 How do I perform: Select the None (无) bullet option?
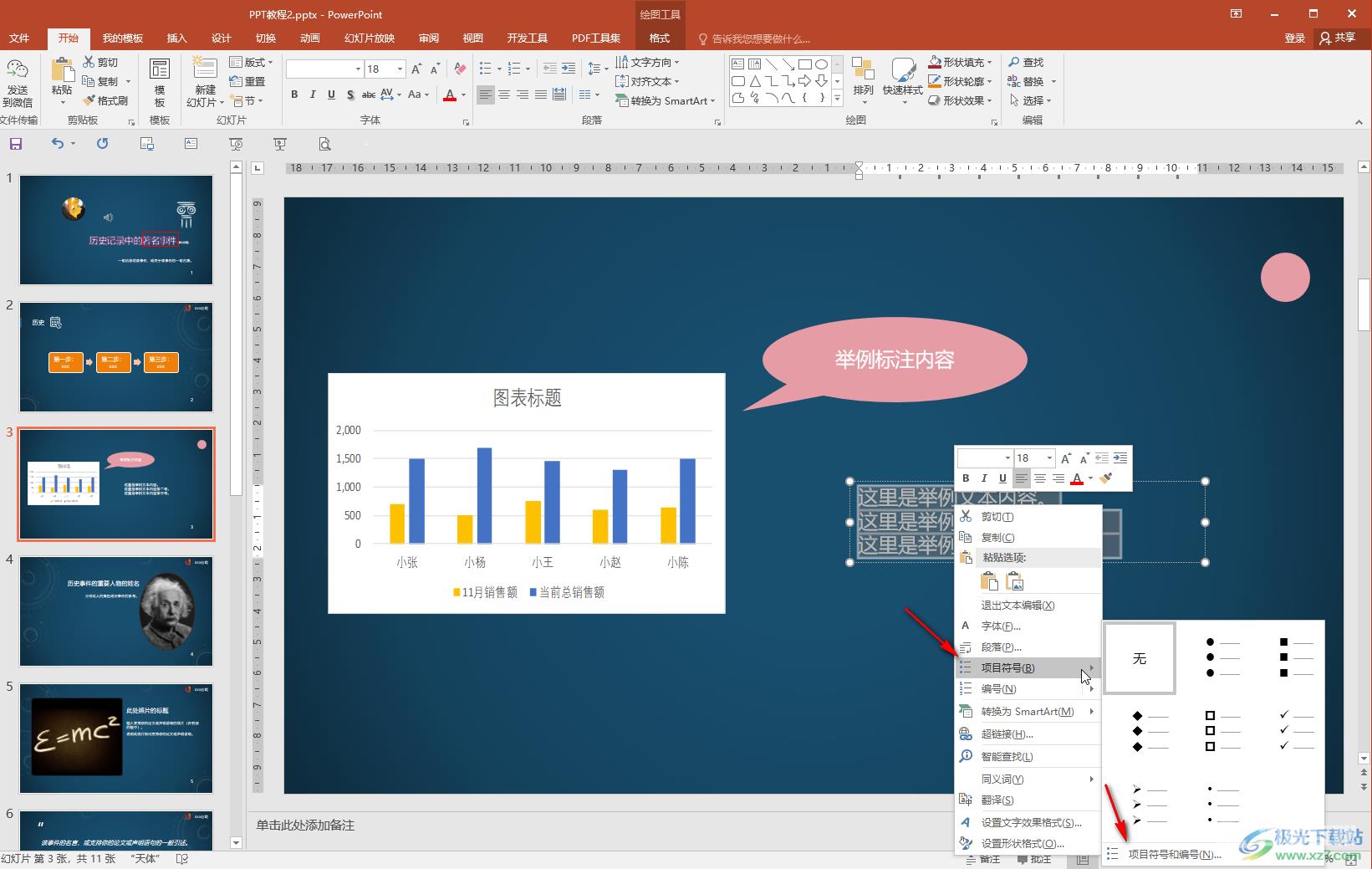[x=1140, y=658]
